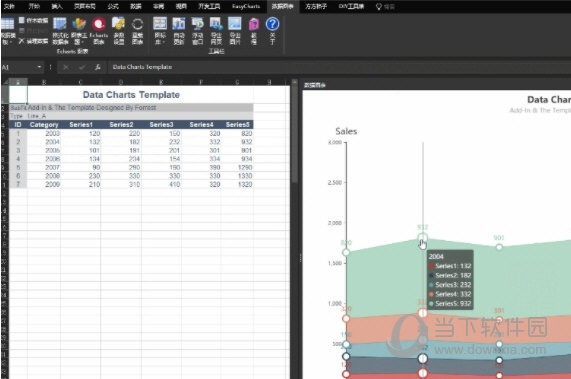Open the blue question-mark About icon
The width and height of the screenshot is (571, 379).
(x=272, y=31)
